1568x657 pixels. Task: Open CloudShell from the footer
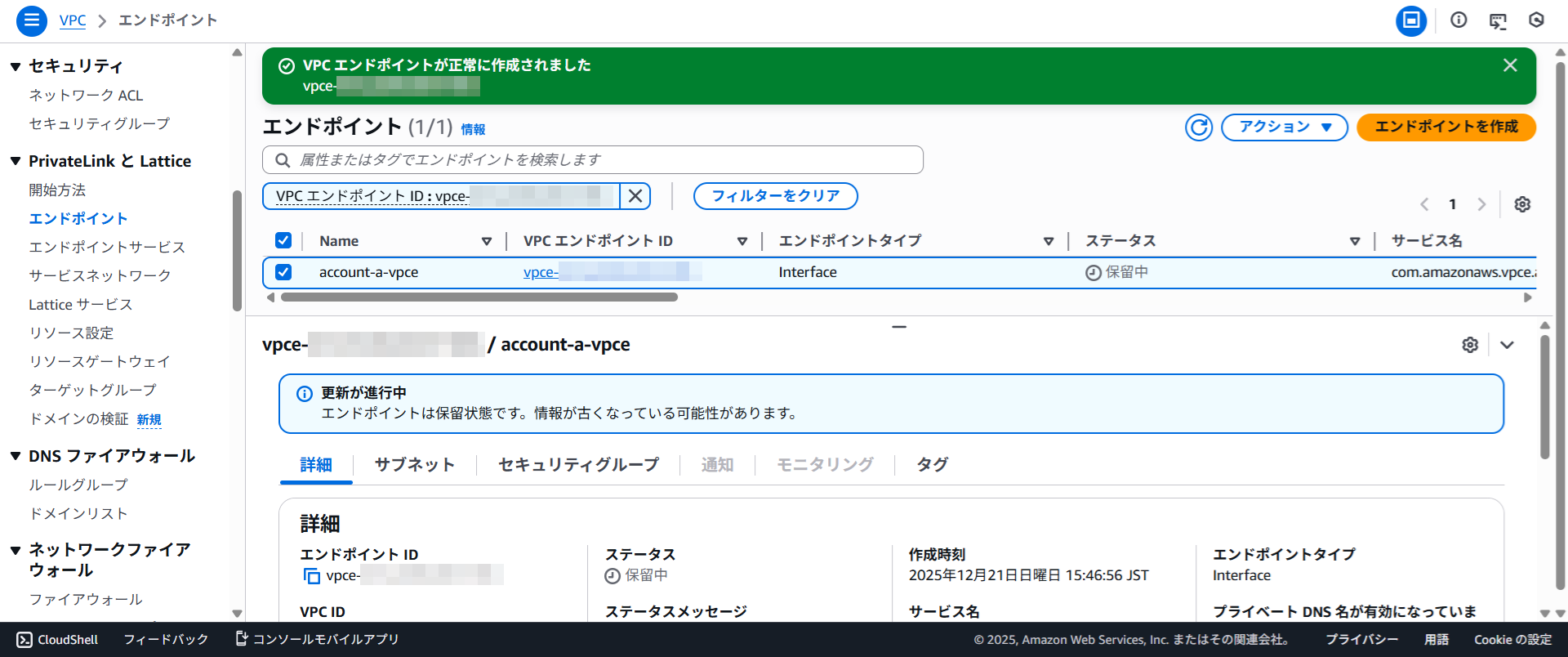58,640
